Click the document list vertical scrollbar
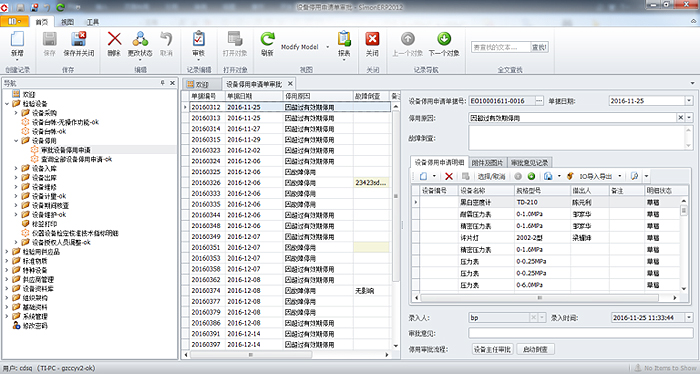700x374 pixels. 395,196
